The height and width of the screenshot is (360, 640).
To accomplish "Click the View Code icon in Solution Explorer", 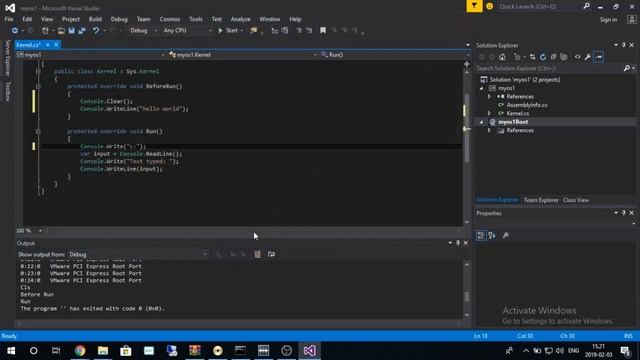I will (578, 57).
